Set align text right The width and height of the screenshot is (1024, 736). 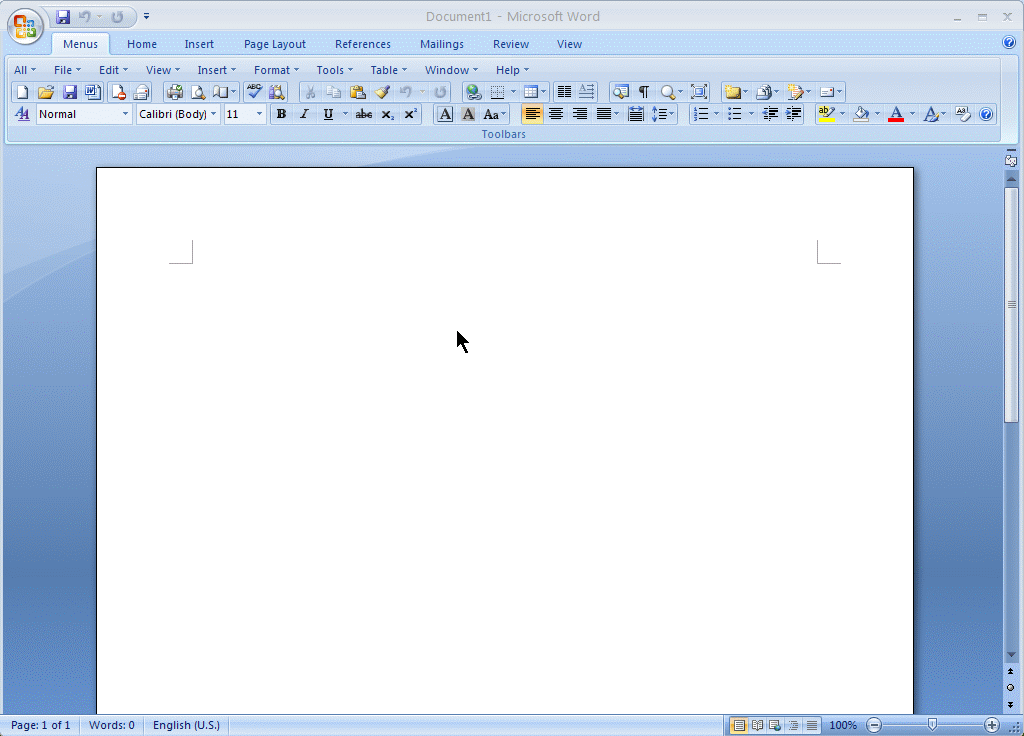click(579, 114)
